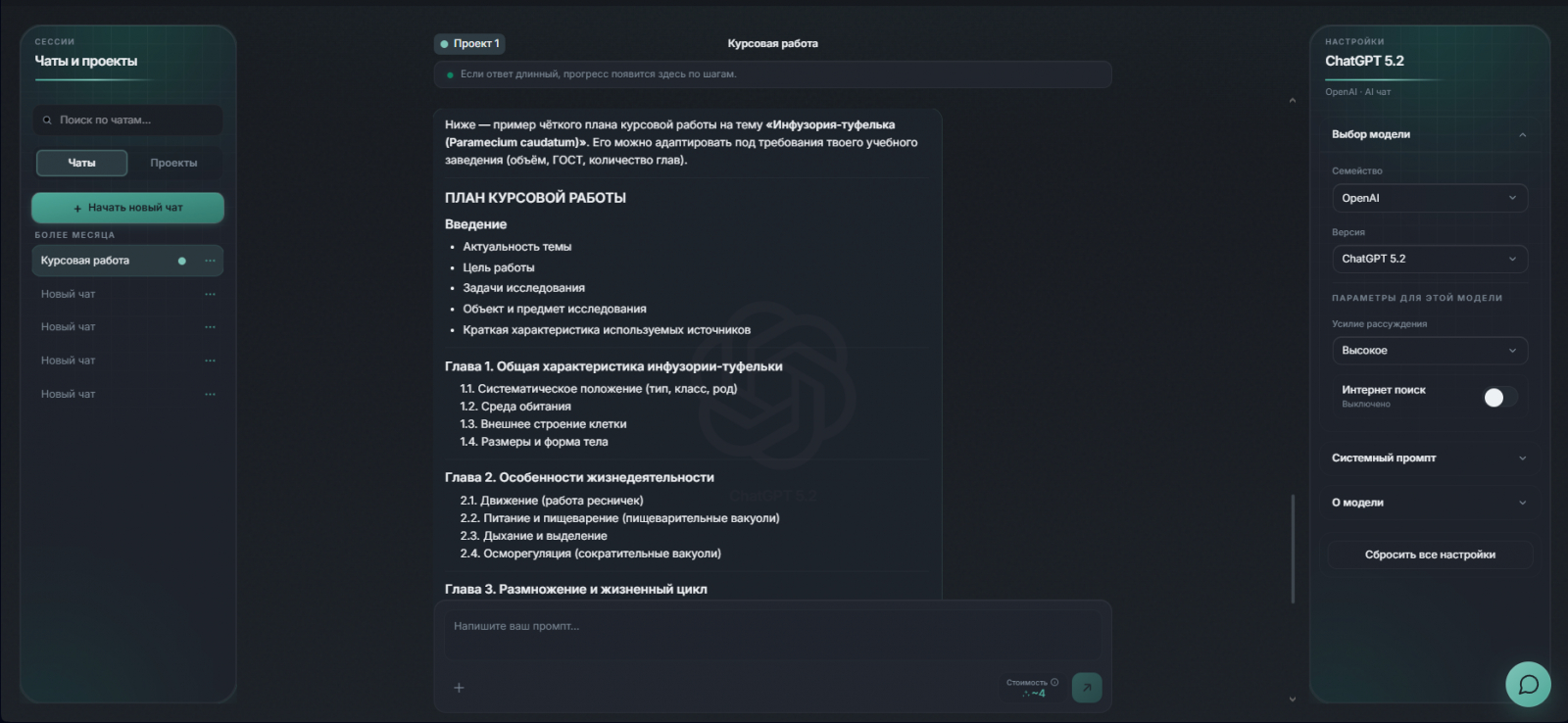1568x723 pixels.
Task: Expand the О модели section
Action: tap(1429, 503)
